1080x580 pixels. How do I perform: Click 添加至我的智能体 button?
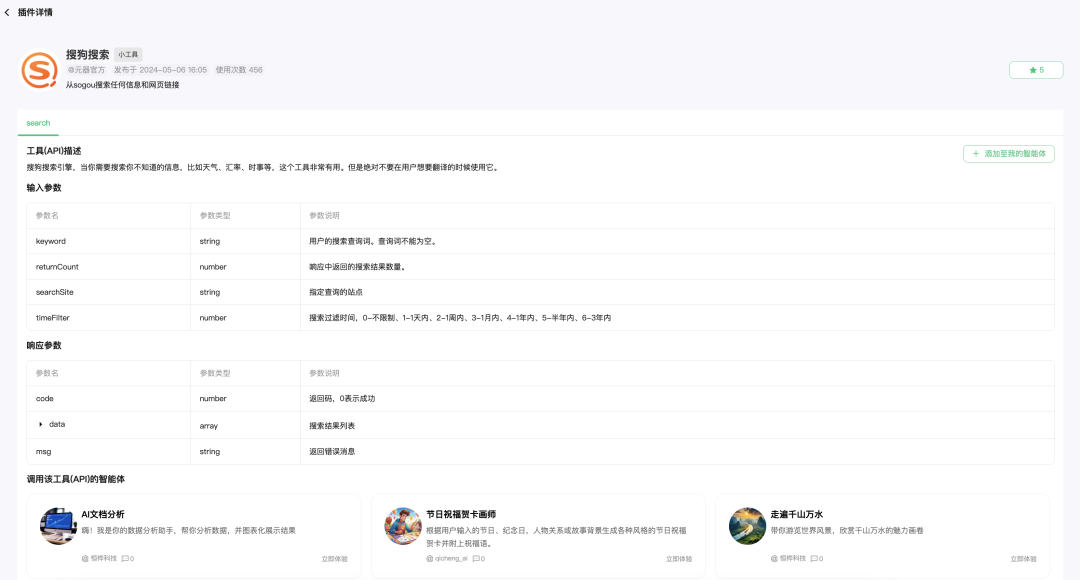[1008, 154]
